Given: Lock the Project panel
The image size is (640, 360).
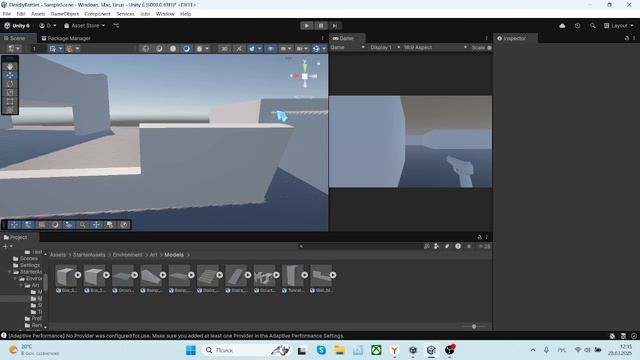Looking at the screenshot, I should pyautogui.click(x=480, y=237).
